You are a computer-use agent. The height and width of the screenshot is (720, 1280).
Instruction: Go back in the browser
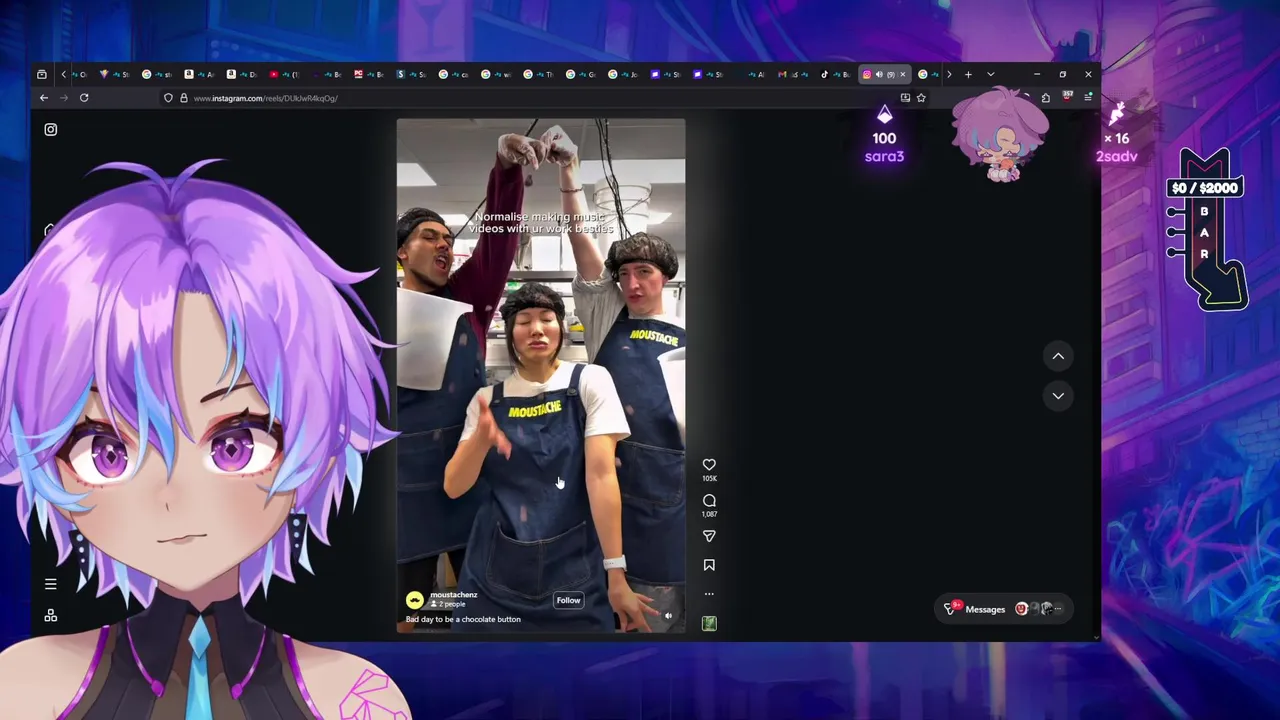pos(44,98)
